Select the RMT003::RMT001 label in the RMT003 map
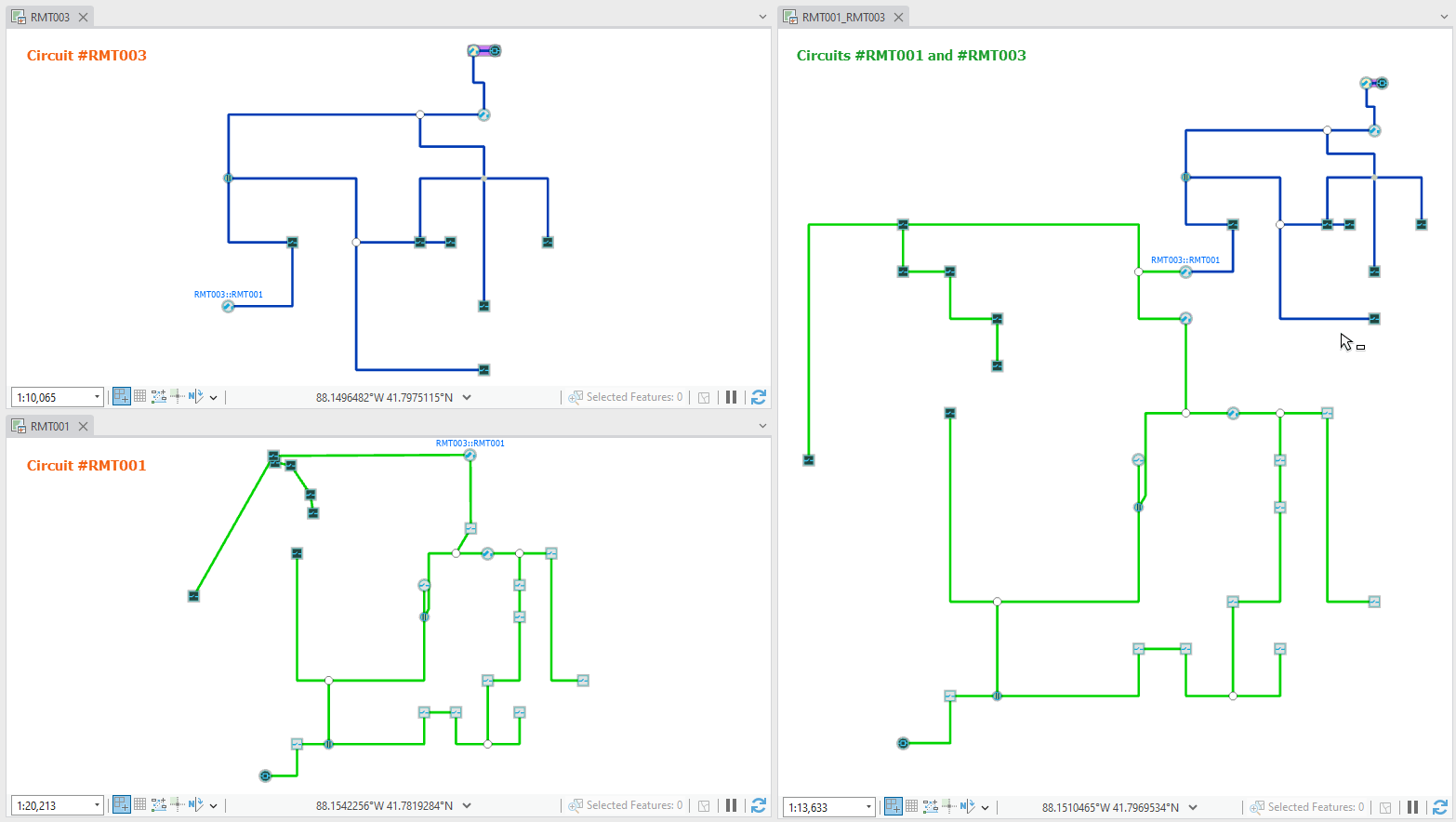Viewport: 1456px width, 822px height. coord(227,294)
